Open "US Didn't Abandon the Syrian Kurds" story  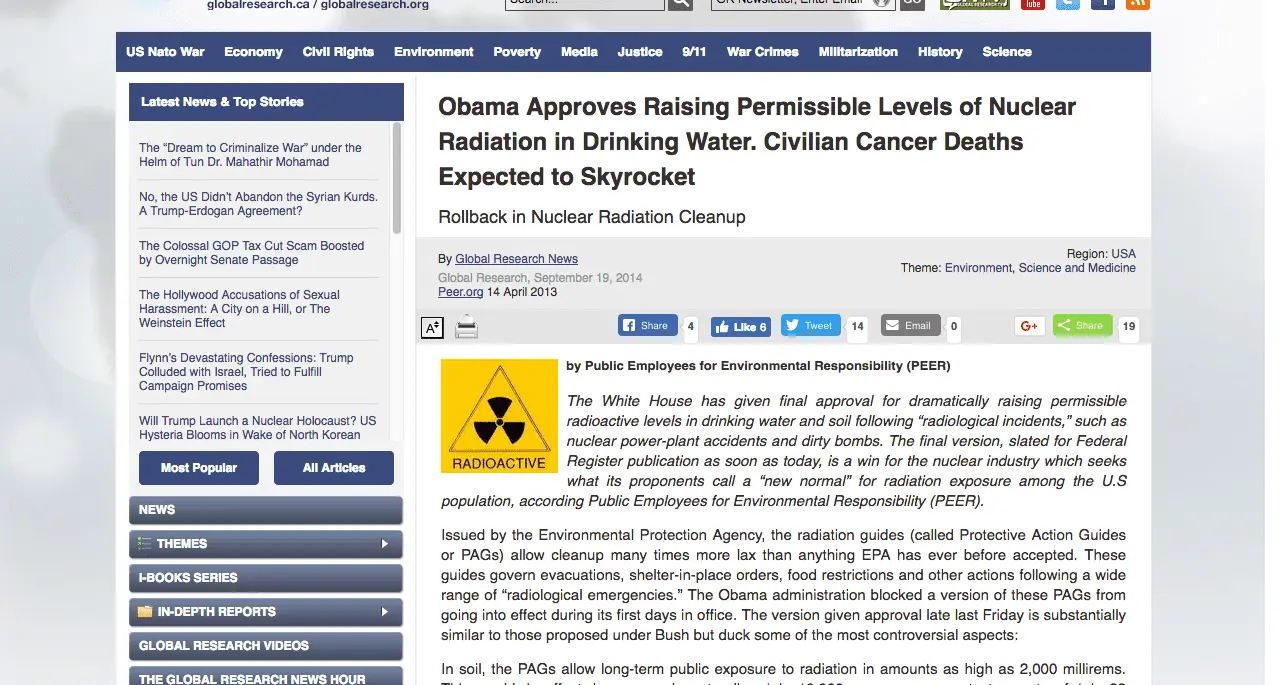point(258,204)
